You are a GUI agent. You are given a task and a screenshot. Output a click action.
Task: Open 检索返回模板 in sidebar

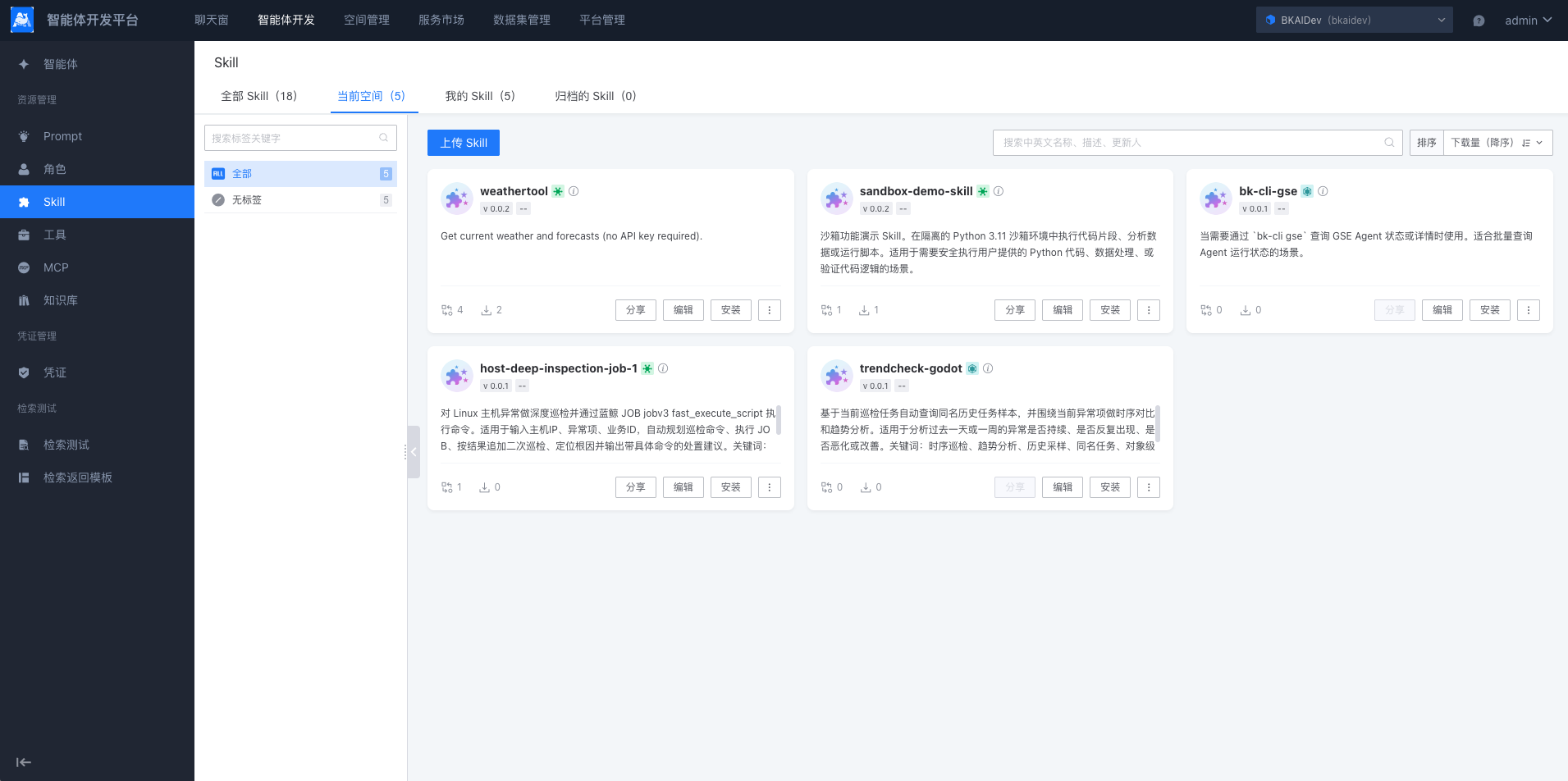click(97, 477)
